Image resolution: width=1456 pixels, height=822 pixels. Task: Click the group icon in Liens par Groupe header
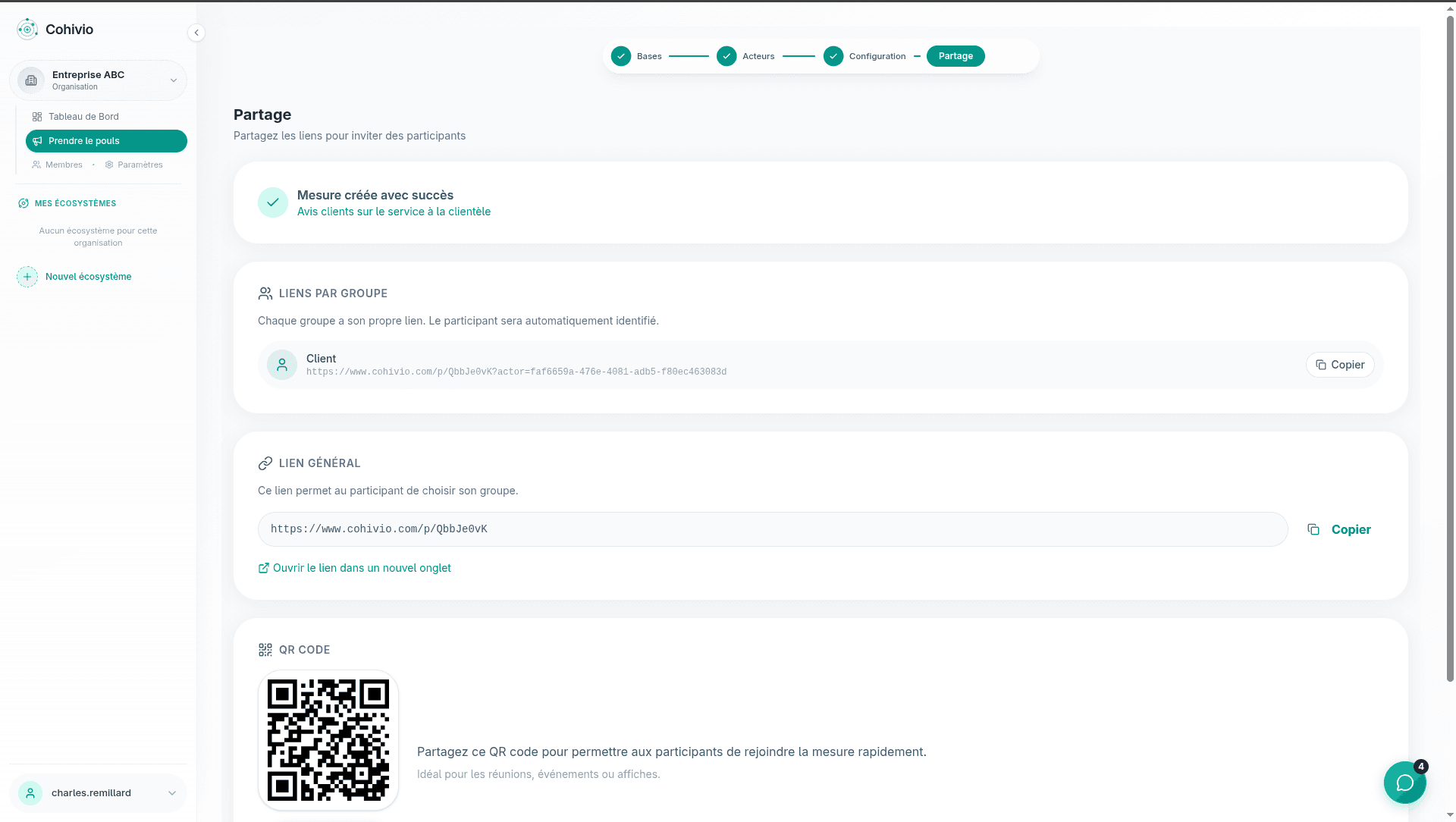click(265, 293)
